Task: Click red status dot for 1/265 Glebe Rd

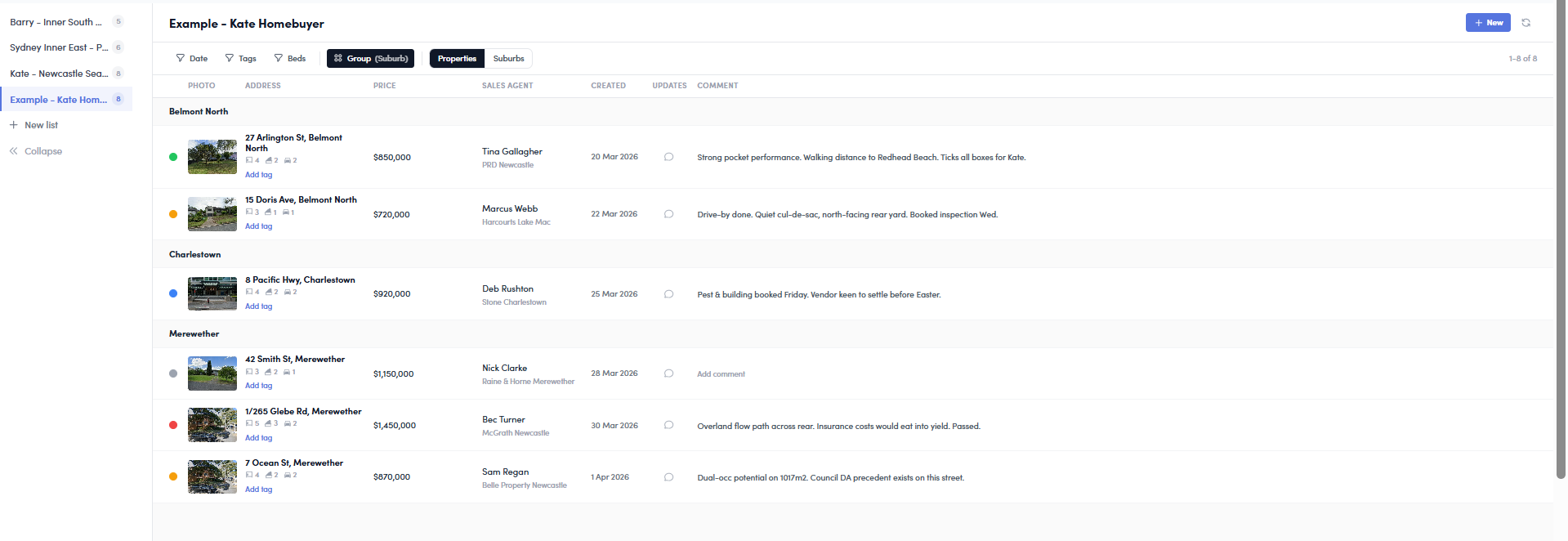Action: coord(173,425)
